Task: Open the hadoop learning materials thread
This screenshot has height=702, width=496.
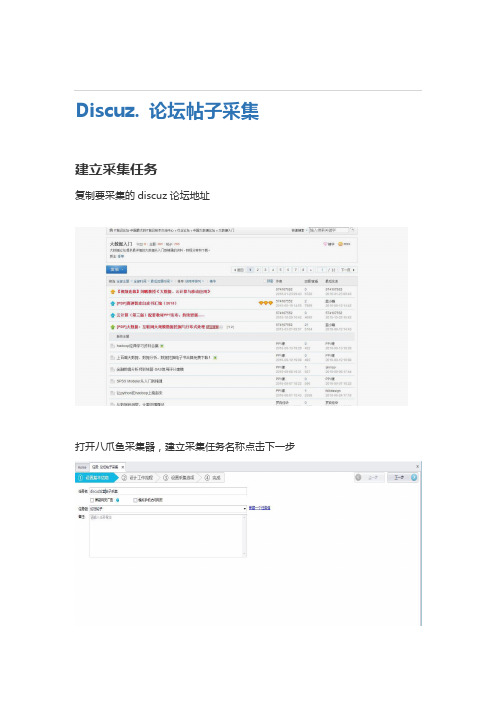Action: [x=137, y=346]
